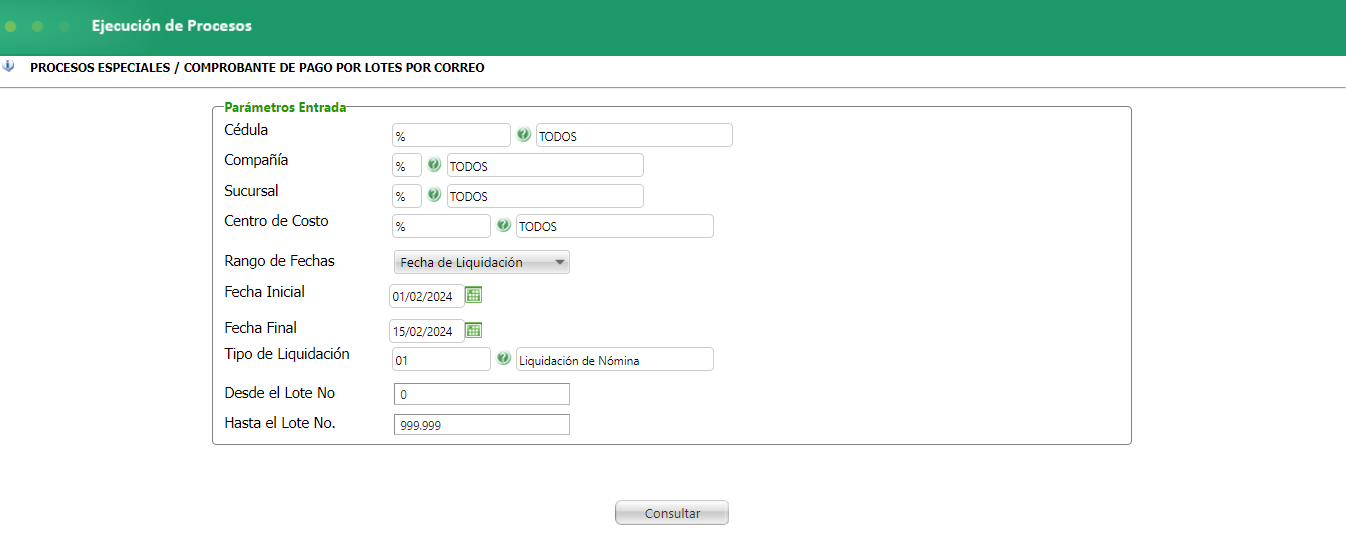This screenshot has height=547, width=1346.
Task: Expand the Rango de Fechas dropdown
Action: (482, 262)
